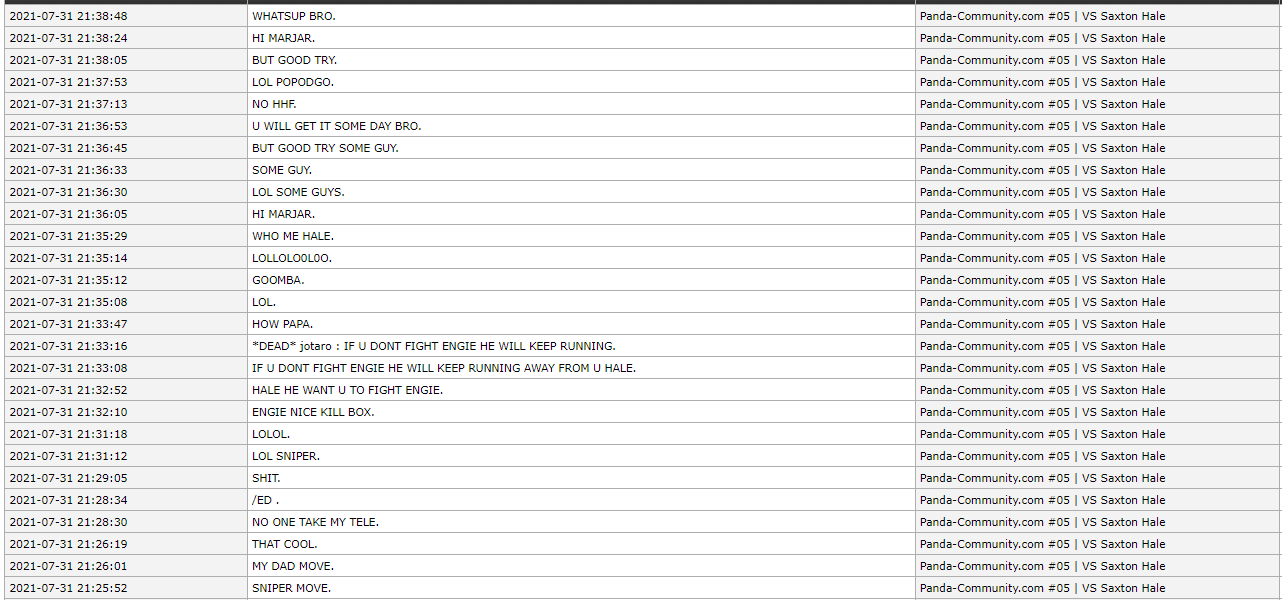The height and width of the screenshot is (600, 1282).
Task: Click timestamp 2021-07-31 21:33:47
Action: click(68, 324)
